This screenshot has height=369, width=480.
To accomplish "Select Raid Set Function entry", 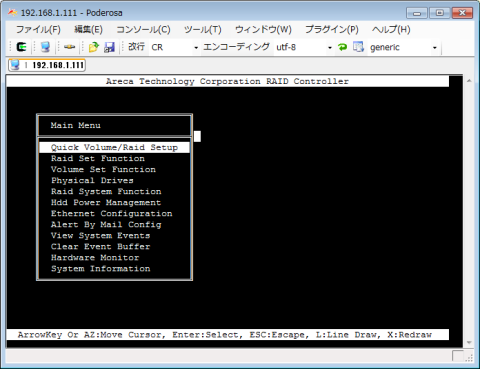I will 98,158.
